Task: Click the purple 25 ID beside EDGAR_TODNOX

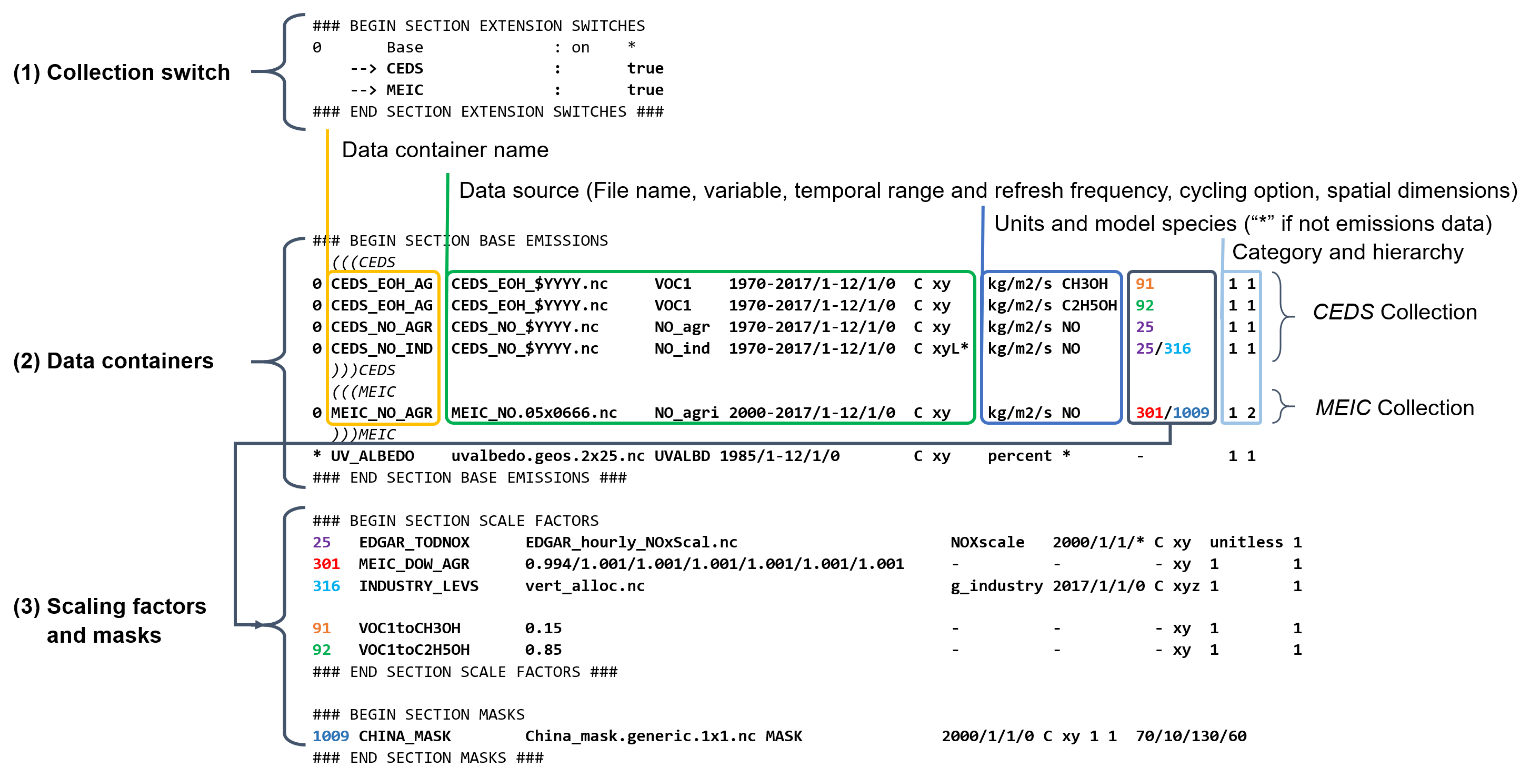Action: [321, 542]
